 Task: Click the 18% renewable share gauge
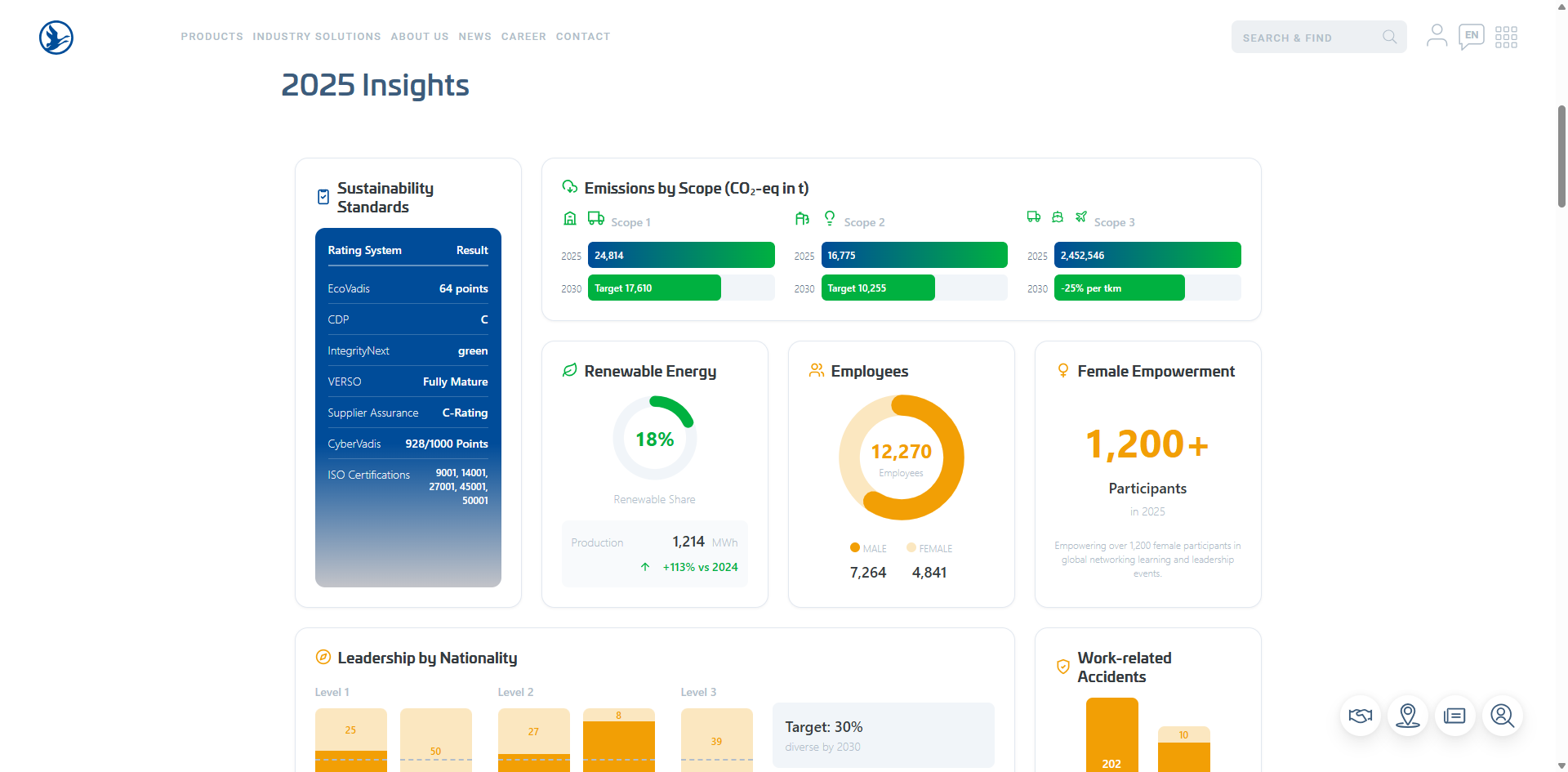pos(655,439)
